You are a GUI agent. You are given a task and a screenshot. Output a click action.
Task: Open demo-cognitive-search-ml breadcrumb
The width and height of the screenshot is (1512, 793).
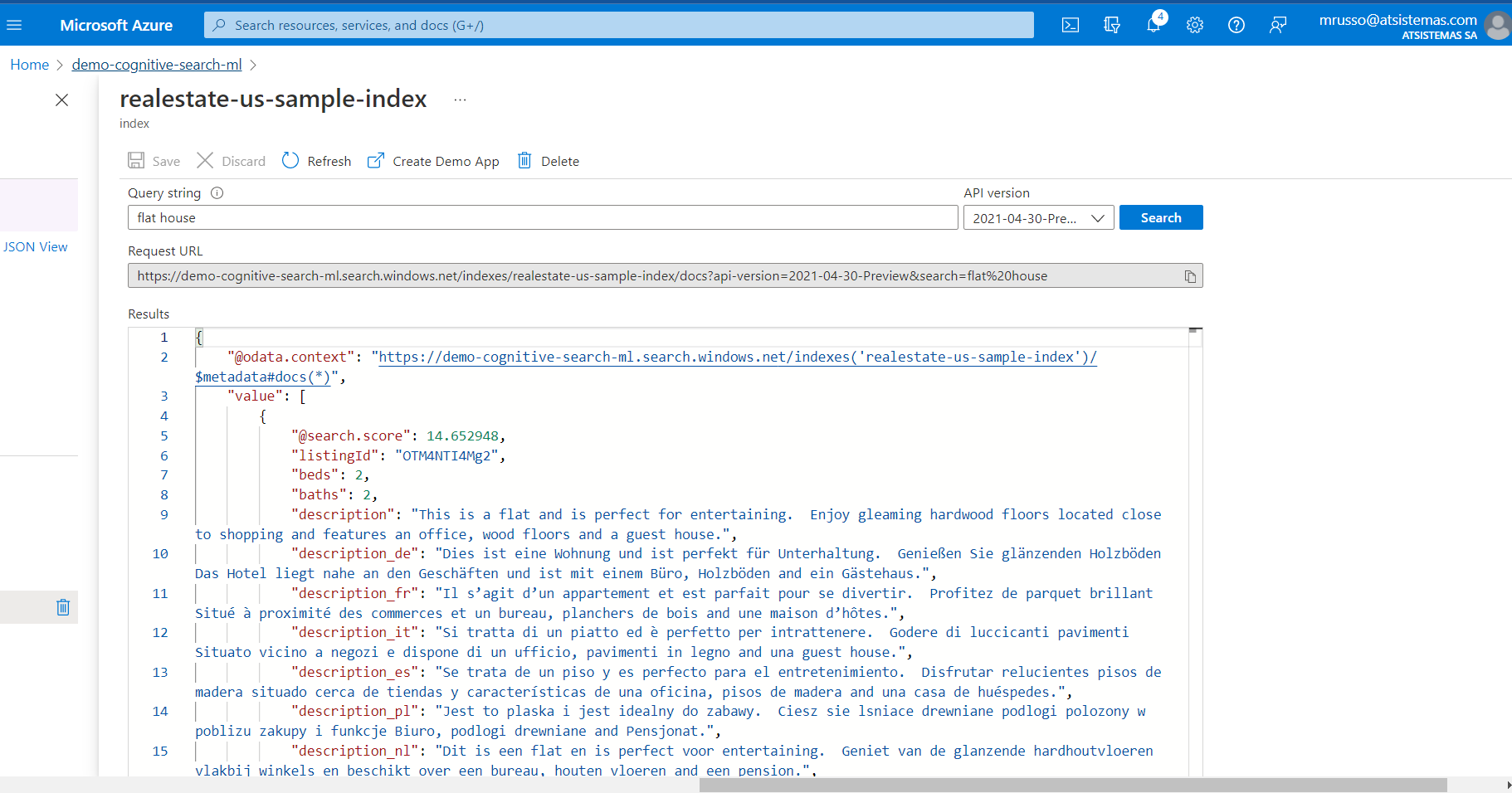coord(157,65)
